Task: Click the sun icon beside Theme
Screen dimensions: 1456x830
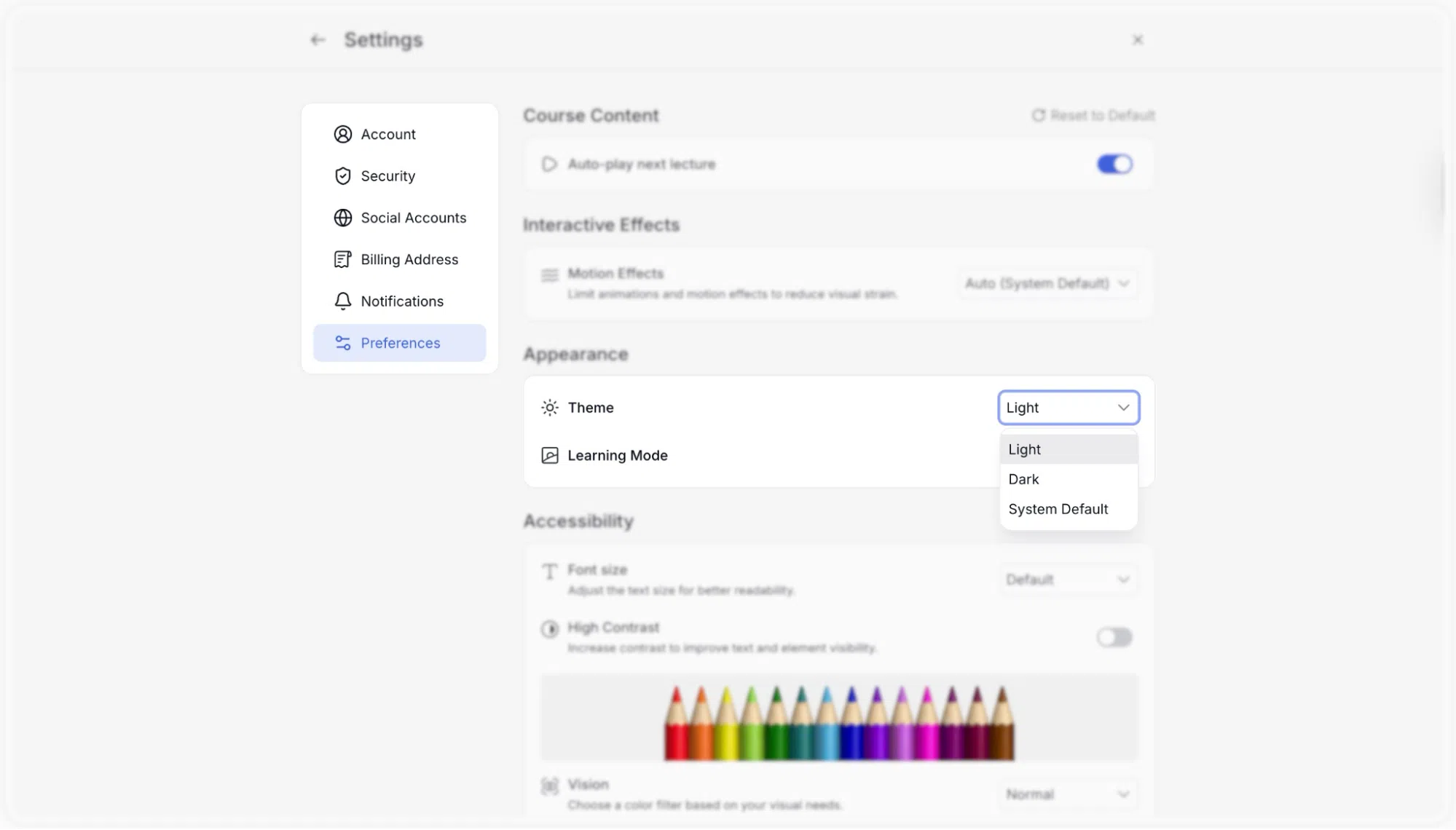Action: coord(550,408)
